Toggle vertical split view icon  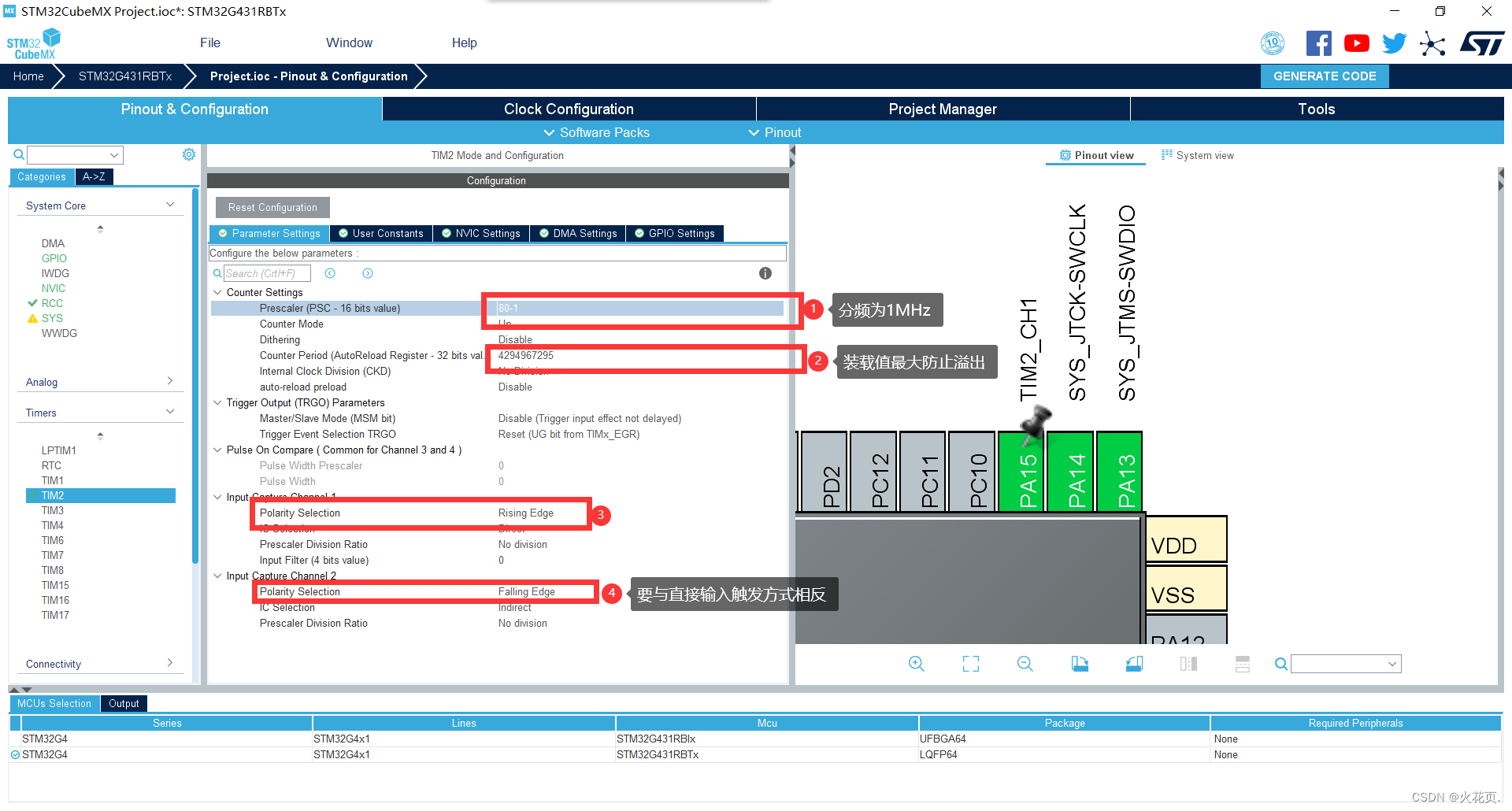click(1188, 664)
